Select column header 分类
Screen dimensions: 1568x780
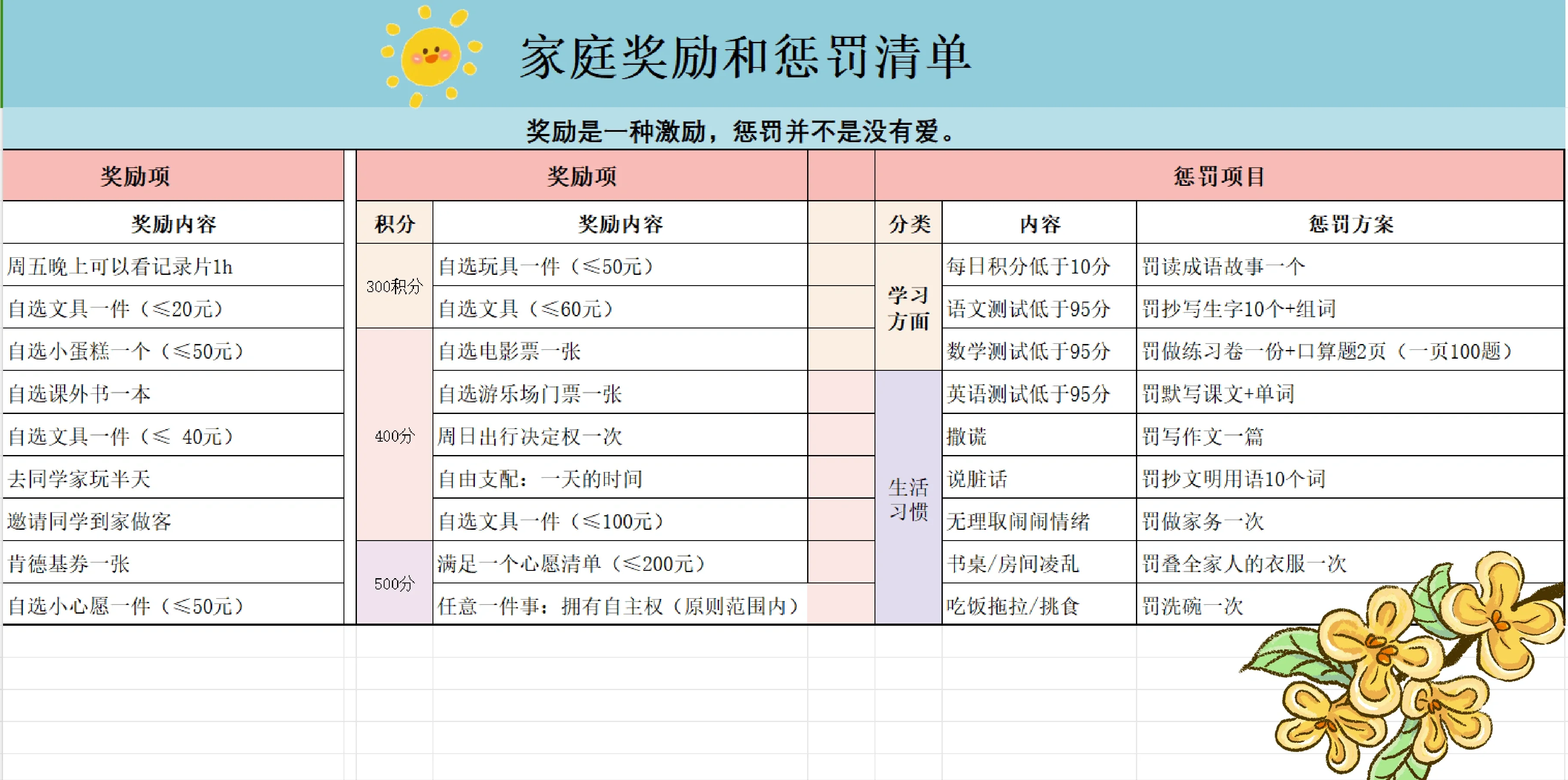point(908,223)
